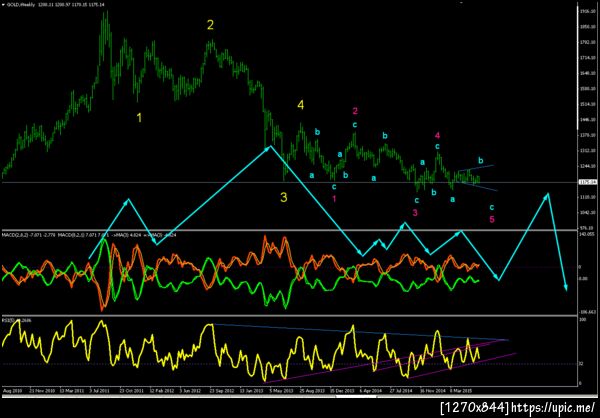Select the magenta wave label 3
The height and width of the screenshot is (418, 600).
point(416,212)
